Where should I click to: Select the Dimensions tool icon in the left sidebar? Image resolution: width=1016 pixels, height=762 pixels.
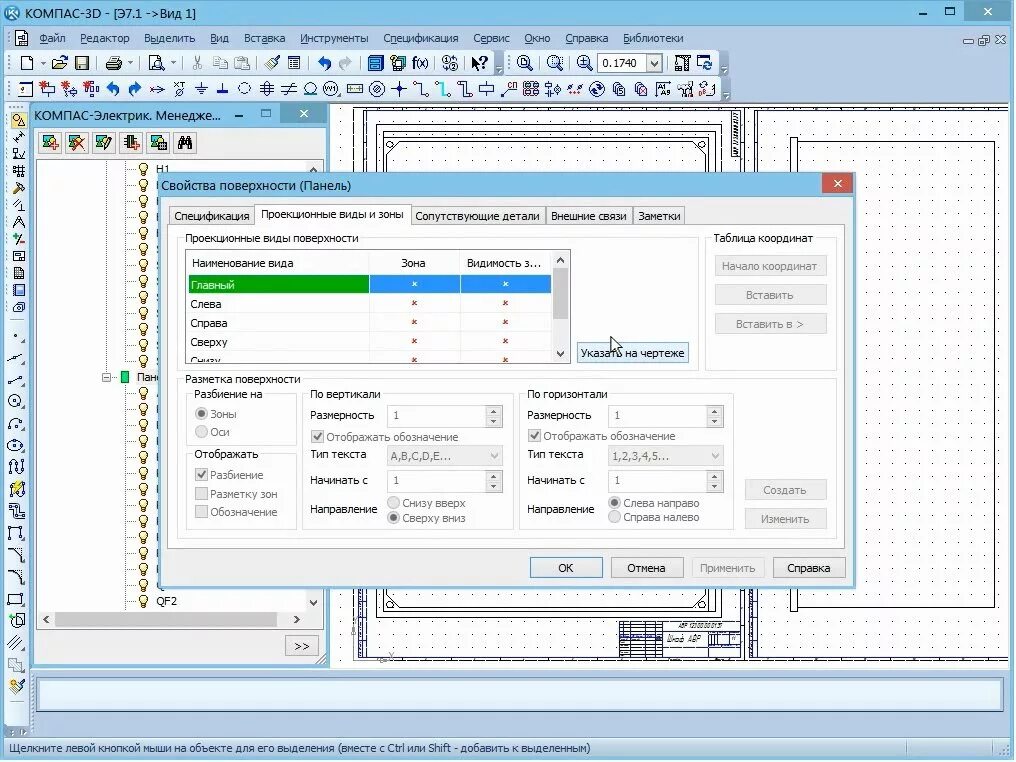point(18,137)
